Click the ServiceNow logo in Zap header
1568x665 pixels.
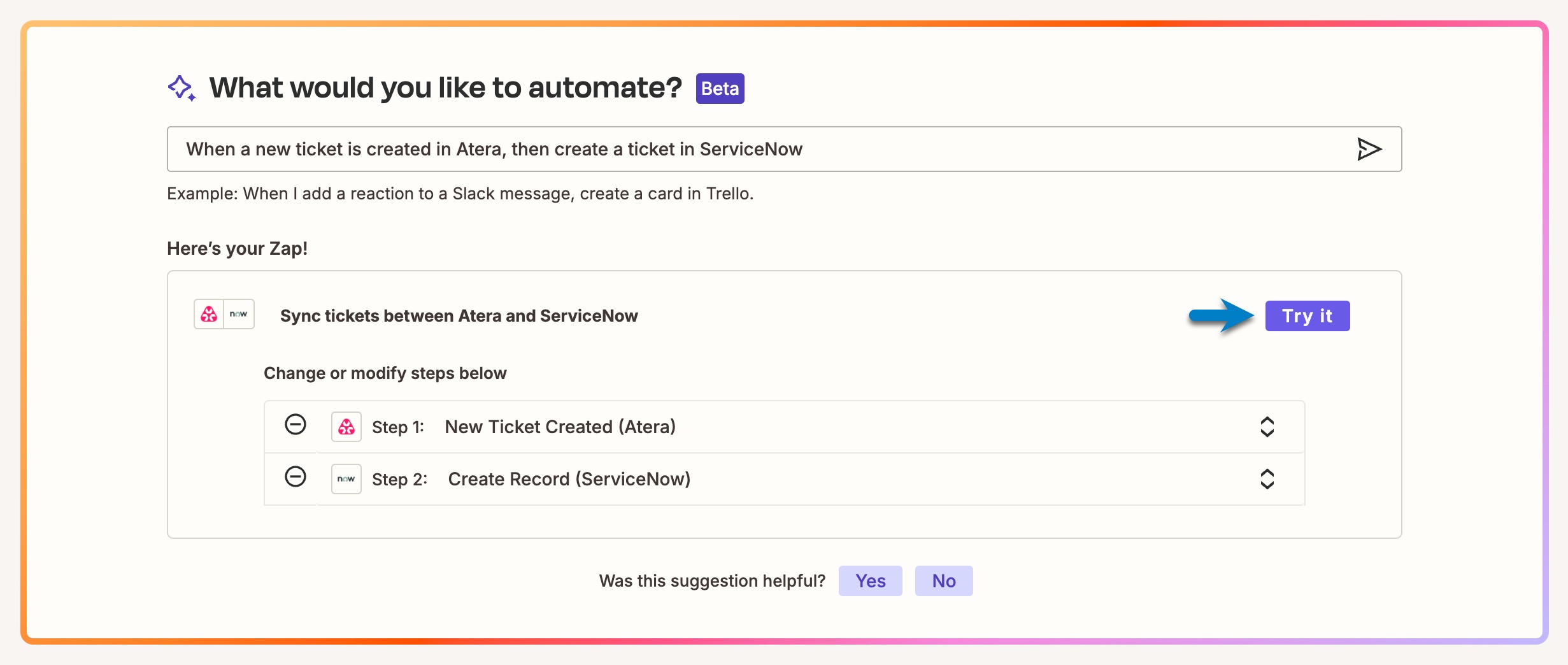[239, 314]
